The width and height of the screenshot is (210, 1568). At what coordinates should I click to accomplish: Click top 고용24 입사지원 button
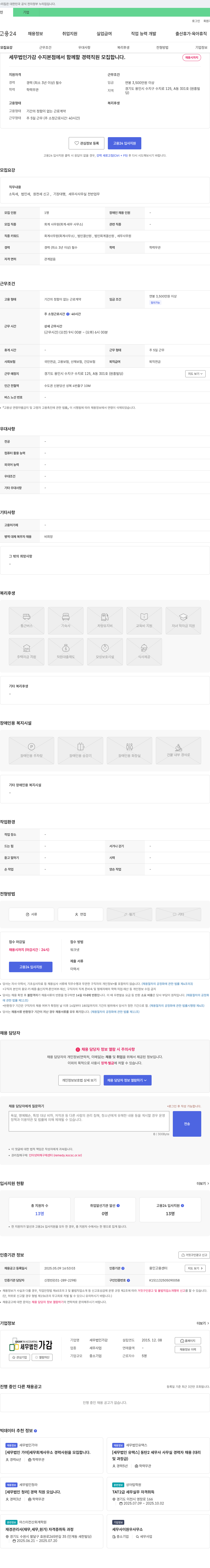125,143
